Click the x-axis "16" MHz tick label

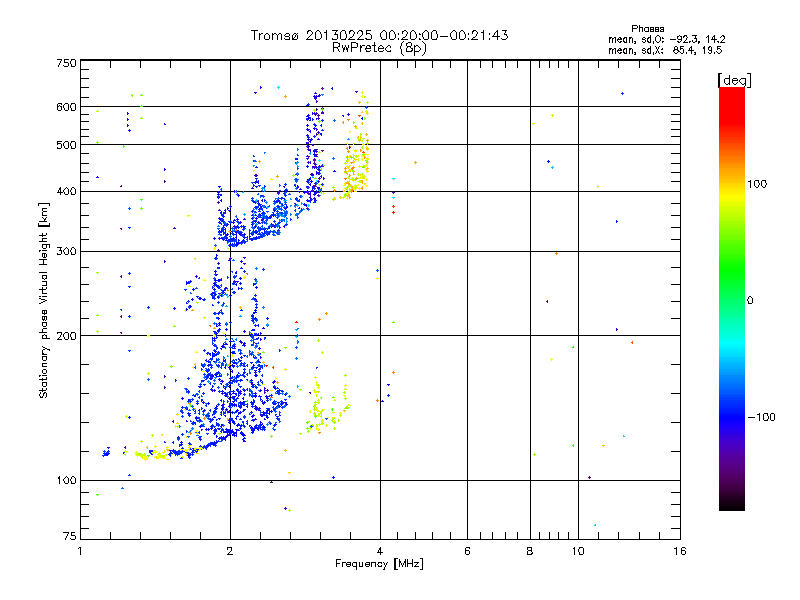680,551
